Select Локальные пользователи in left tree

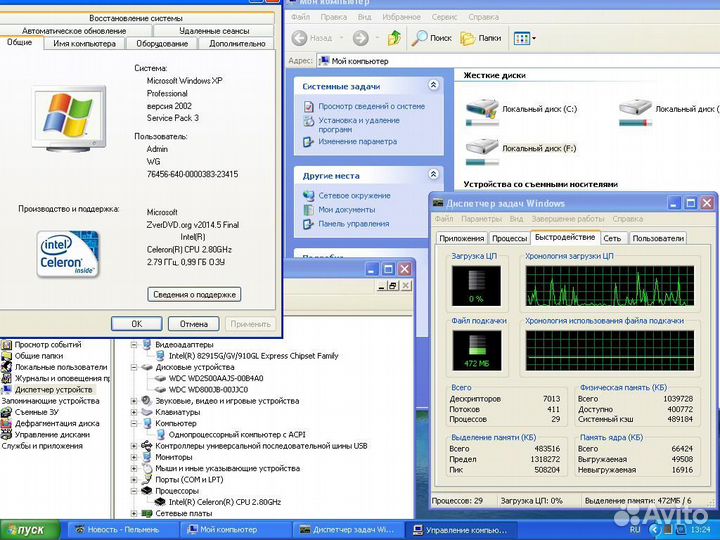61,367
